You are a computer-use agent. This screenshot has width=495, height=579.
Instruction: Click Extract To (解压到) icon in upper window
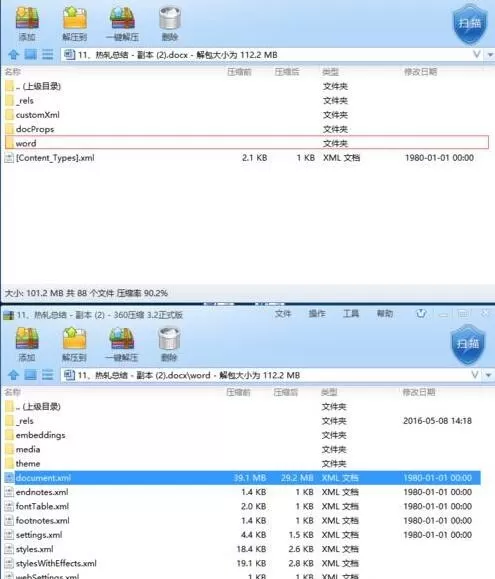point(75,22)
